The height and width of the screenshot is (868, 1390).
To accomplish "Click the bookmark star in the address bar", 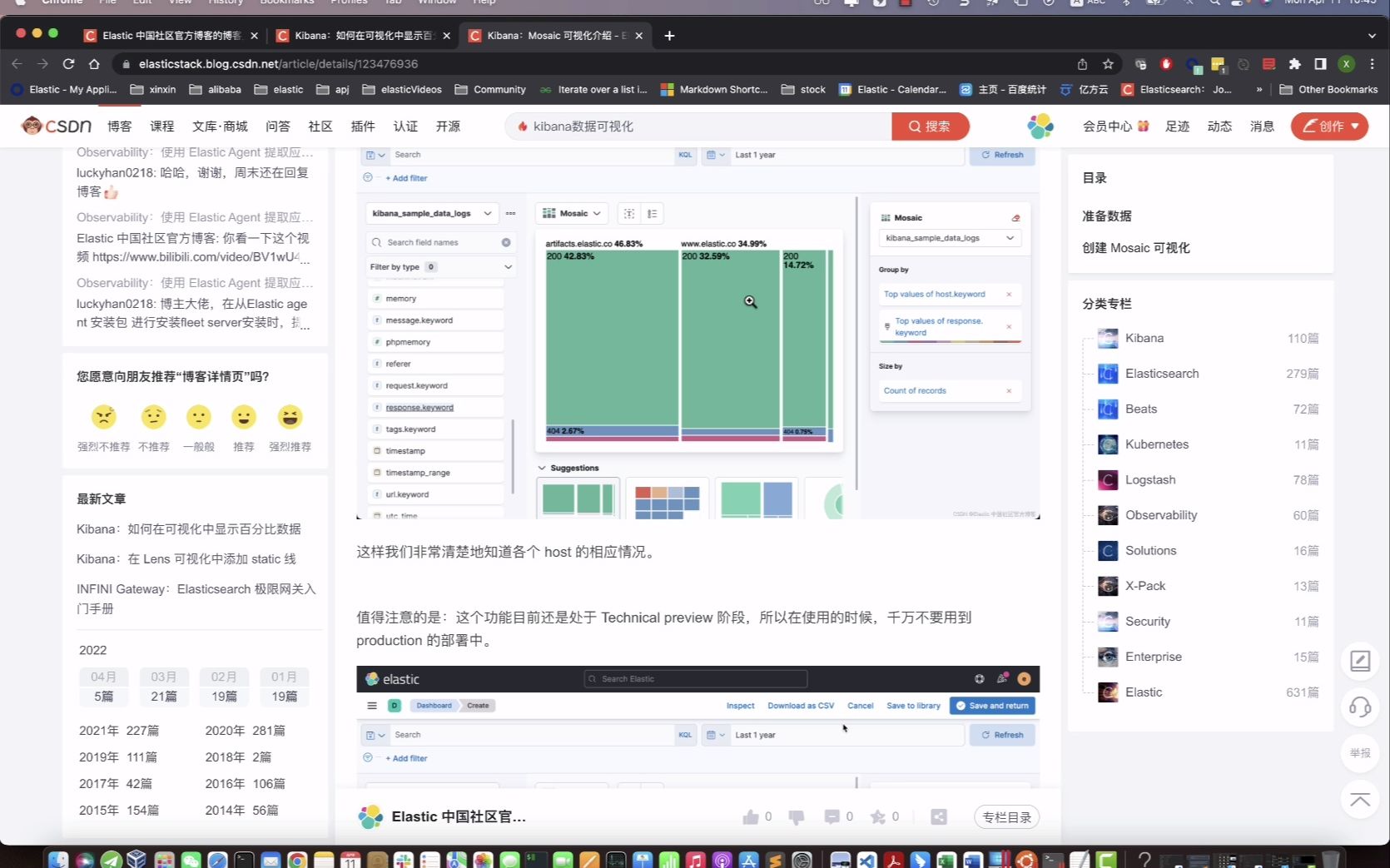I will pyautogui.click(x=1108, y=63).
